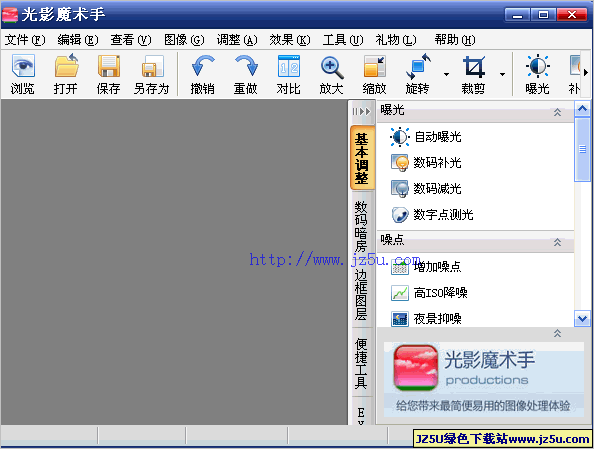This screenshot has width=594, height=449.
Task: Click 高ISO降噪 in the noise list
Action: tap(440, 293)
